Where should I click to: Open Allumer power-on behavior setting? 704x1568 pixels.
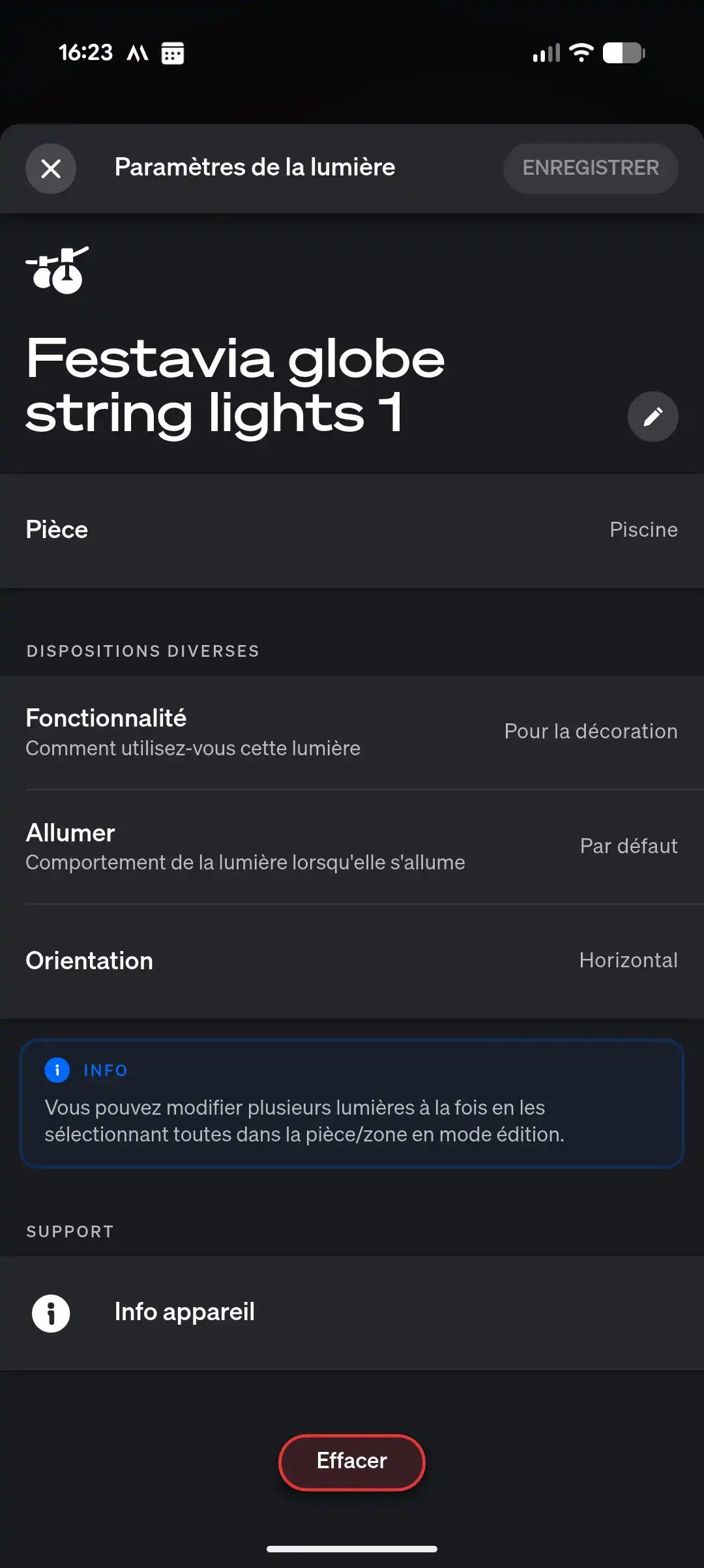(352, 847)
